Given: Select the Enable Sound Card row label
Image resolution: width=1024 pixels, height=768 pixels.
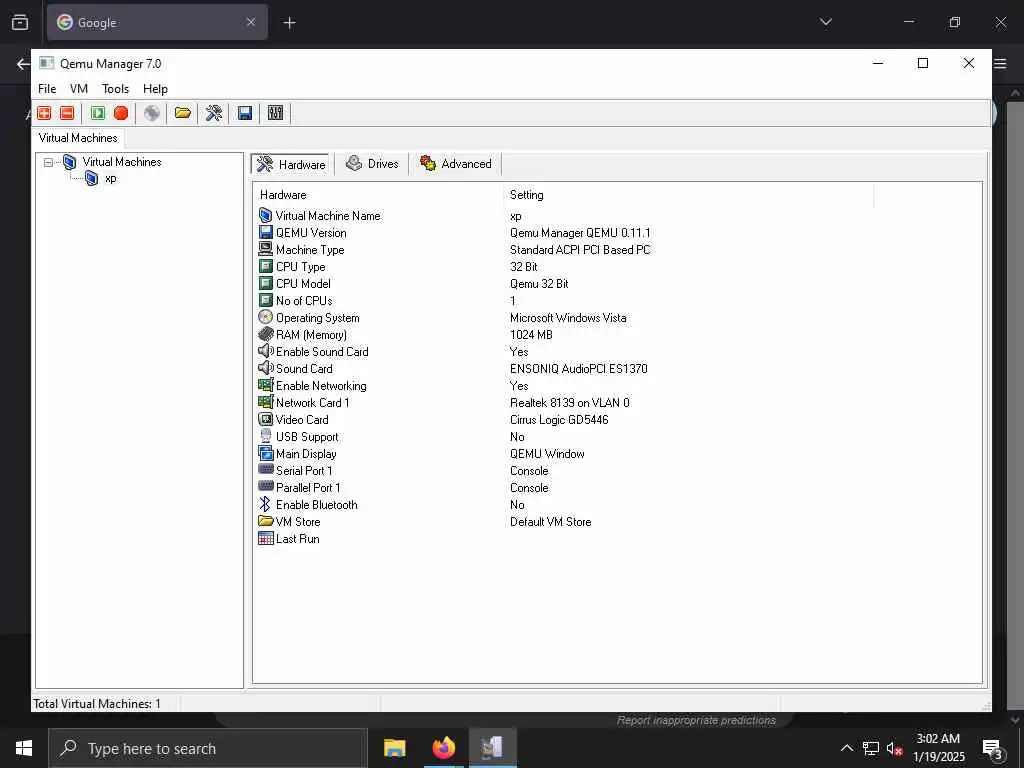Looking at the screenshot, I should tap(322, 351).
